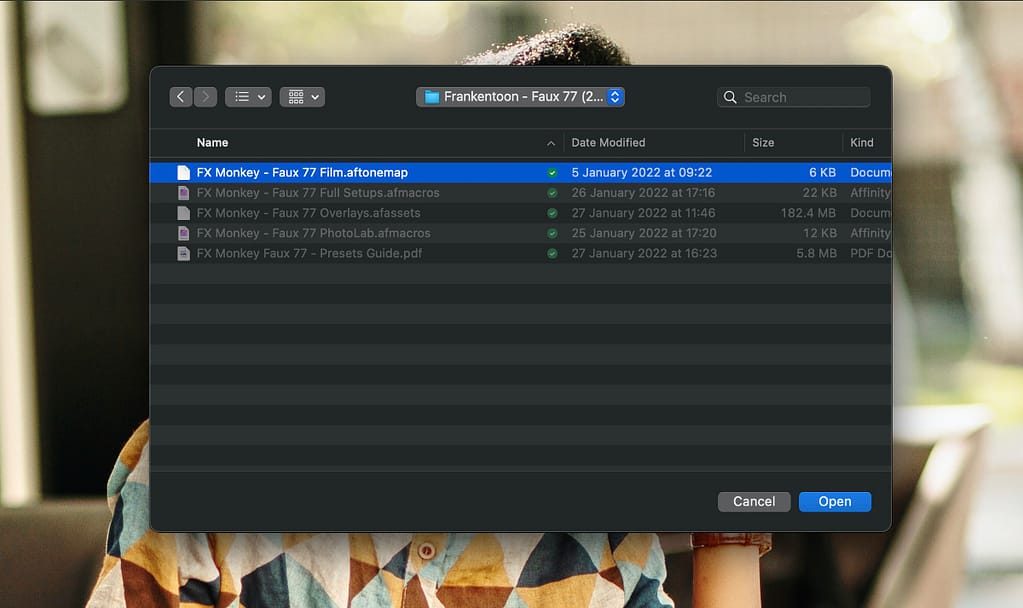Click the green checkmark beside Presets Guide.pdf

point(552,253)
